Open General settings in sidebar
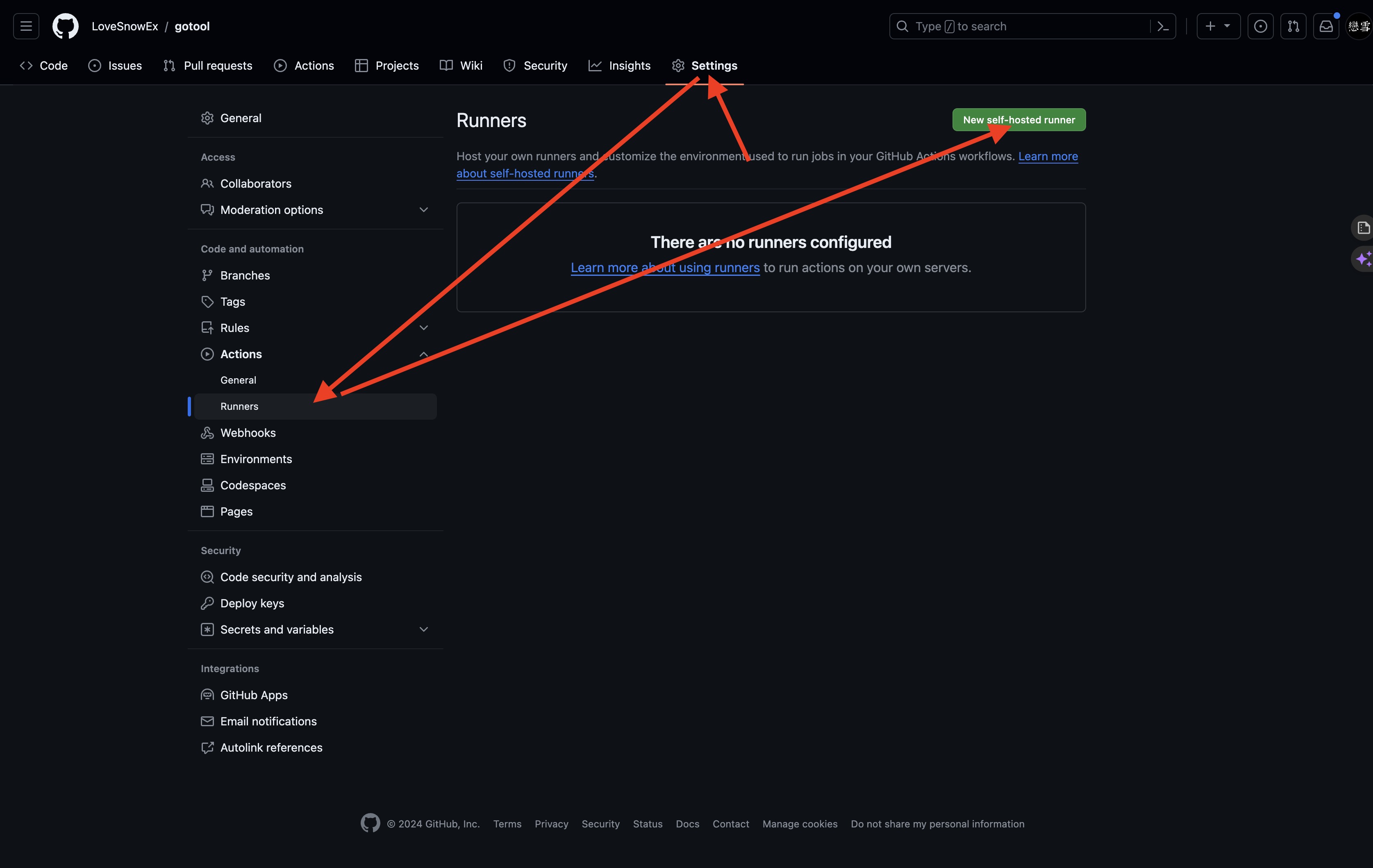 [x=315, y=118]
